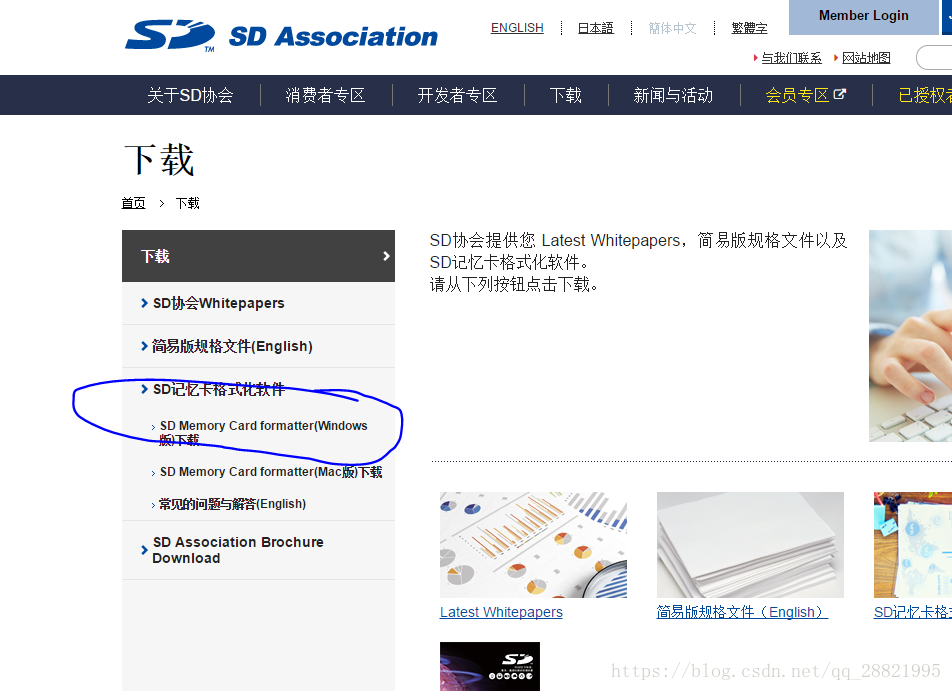Click chevron beside 常见的问题与解答(English)
Viewport: 952px width, 691px height.
[153, 505]
